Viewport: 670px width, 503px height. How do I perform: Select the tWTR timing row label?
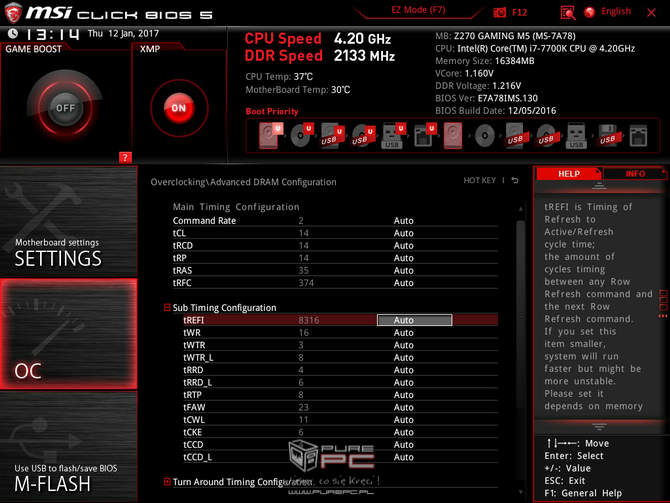(194, 345)
